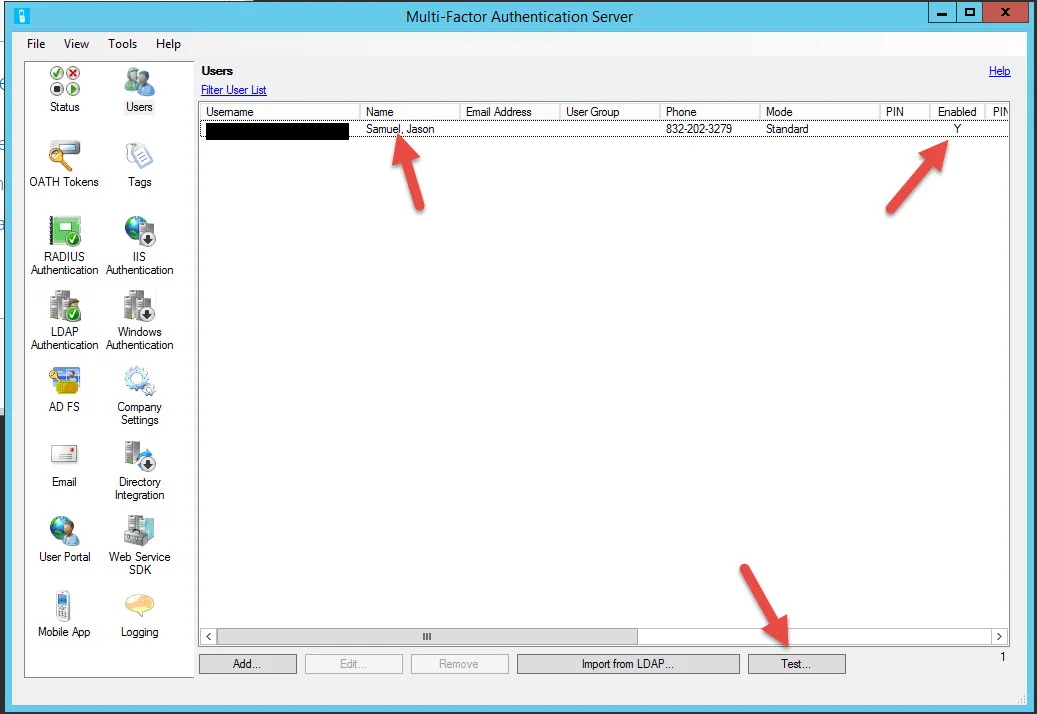Open LDAP Authentication settings
The image size is (1037, 714).
64,321
